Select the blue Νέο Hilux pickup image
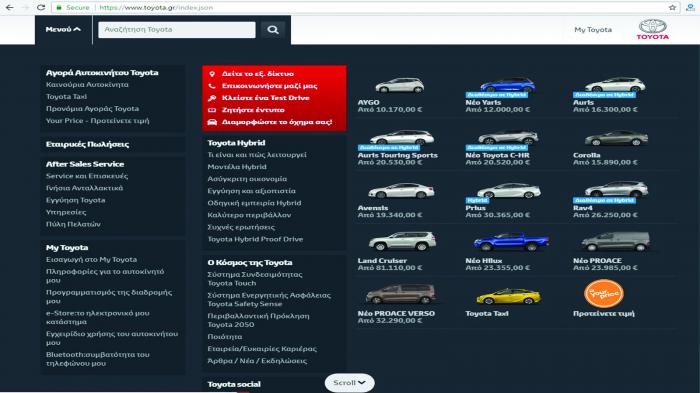Screen dimensions: 700x393 coord(511,242)
